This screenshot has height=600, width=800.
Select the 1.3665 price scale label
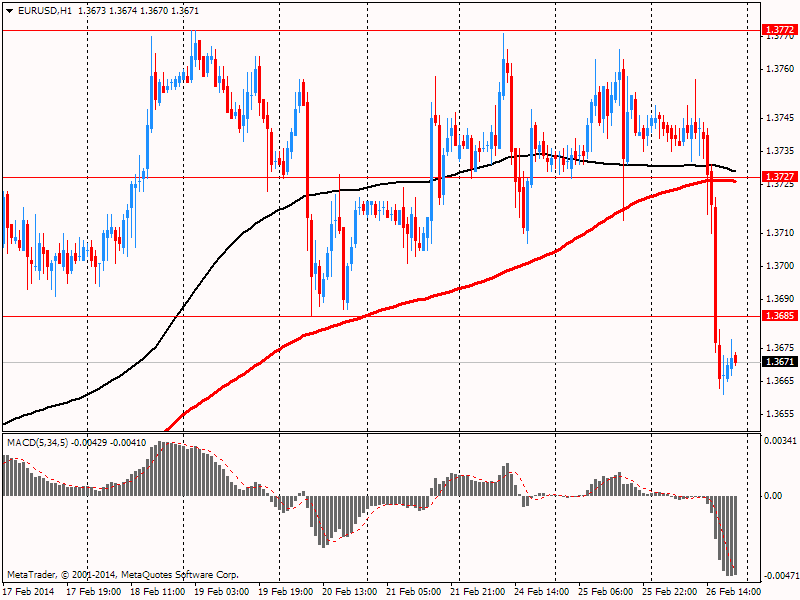pyautogui.click(x=780, y=381)
